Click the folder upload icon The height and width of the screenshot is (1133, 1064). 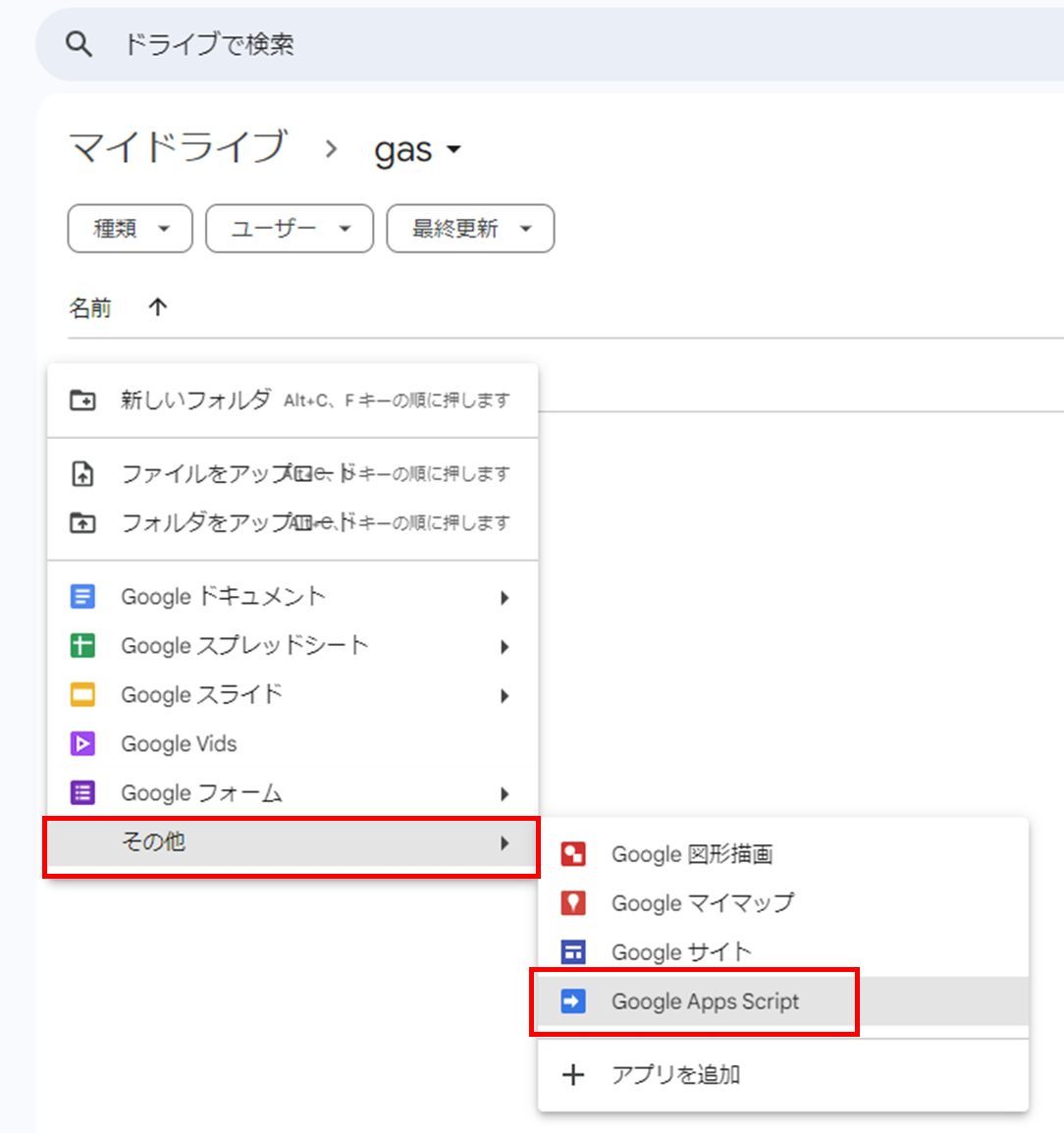click(82, 522)
